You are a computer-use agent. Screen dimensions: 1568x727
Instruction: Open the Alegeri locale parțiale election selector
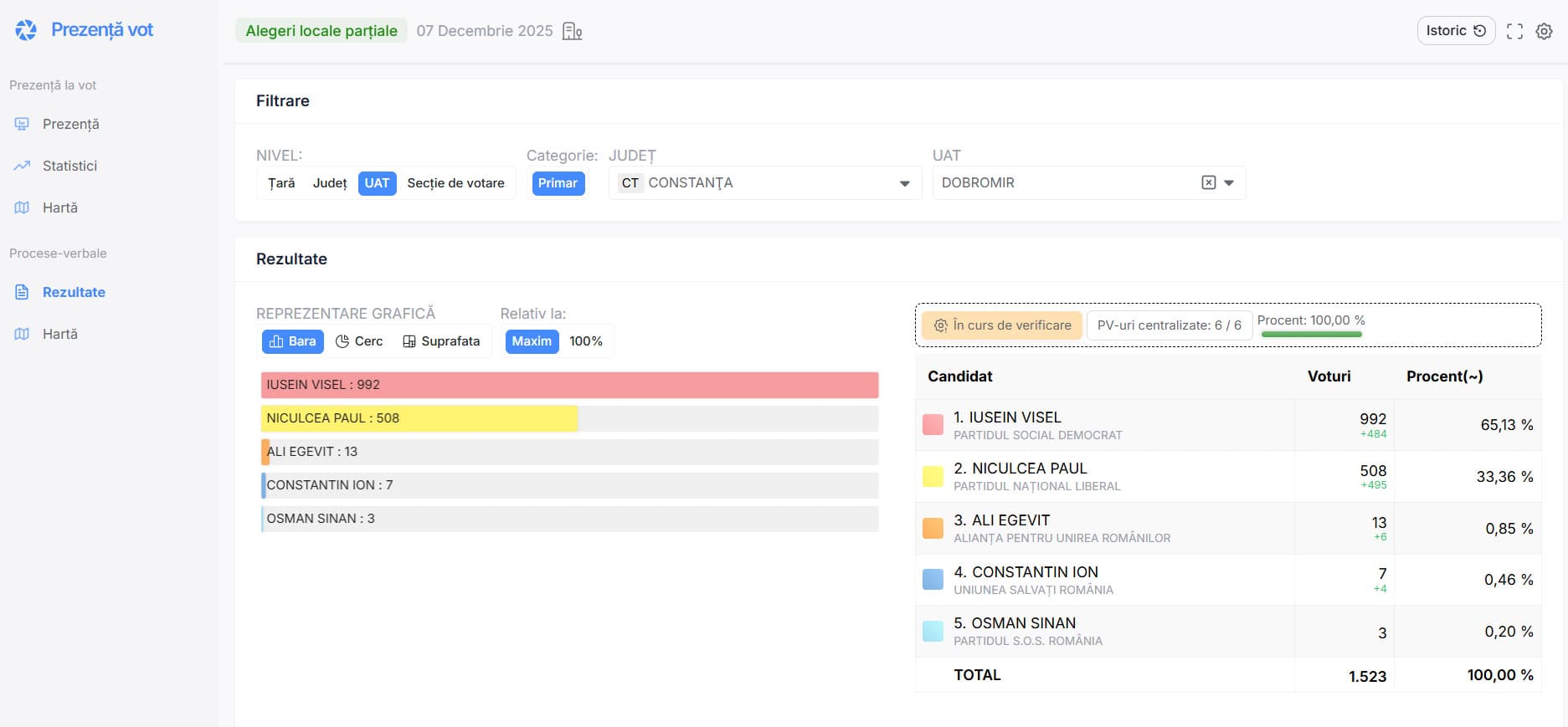click(321, 31)
